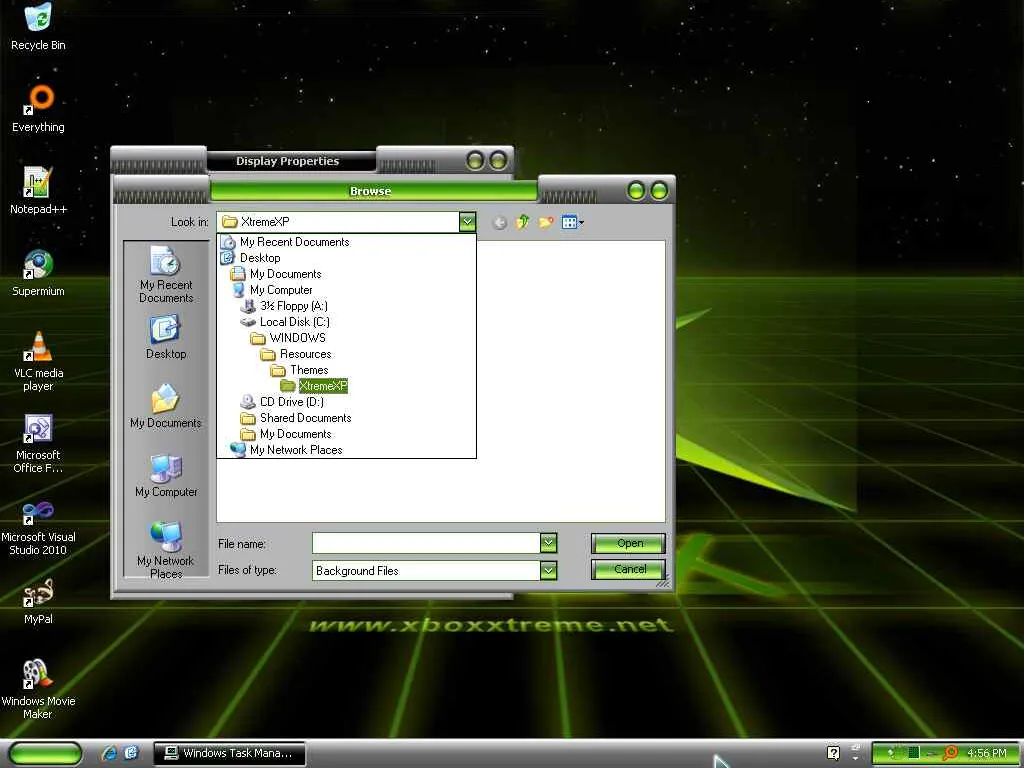Click the green Start button
The width and height of the screenshot is (1024, 768).
pyautogui.click(x=46, y=753)
